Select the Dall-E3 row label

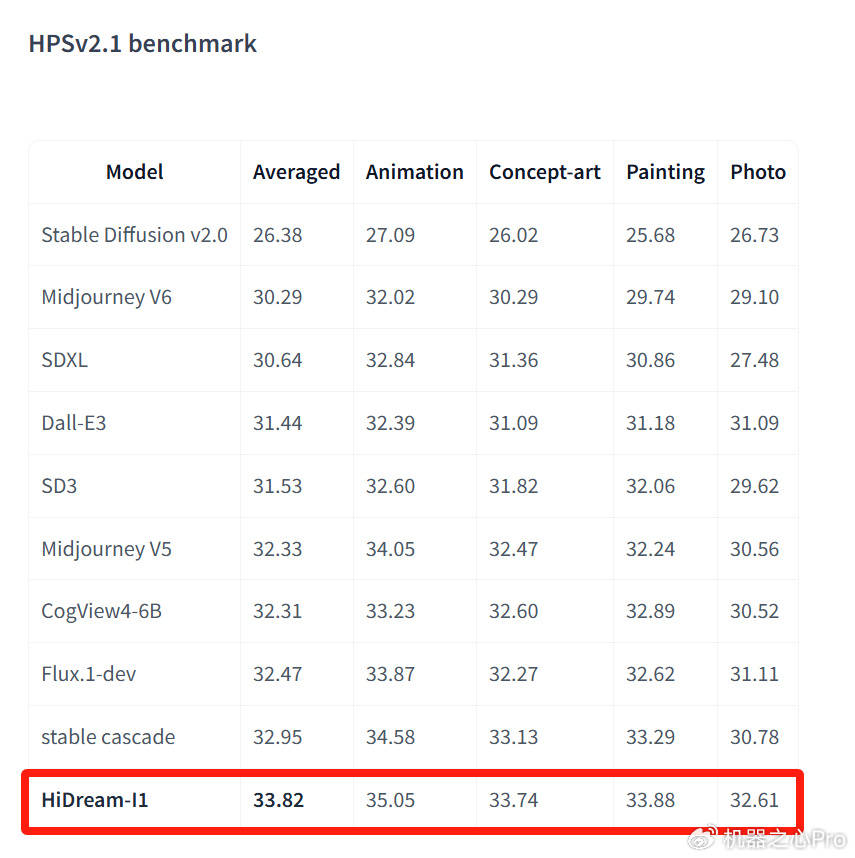(73, 423)
